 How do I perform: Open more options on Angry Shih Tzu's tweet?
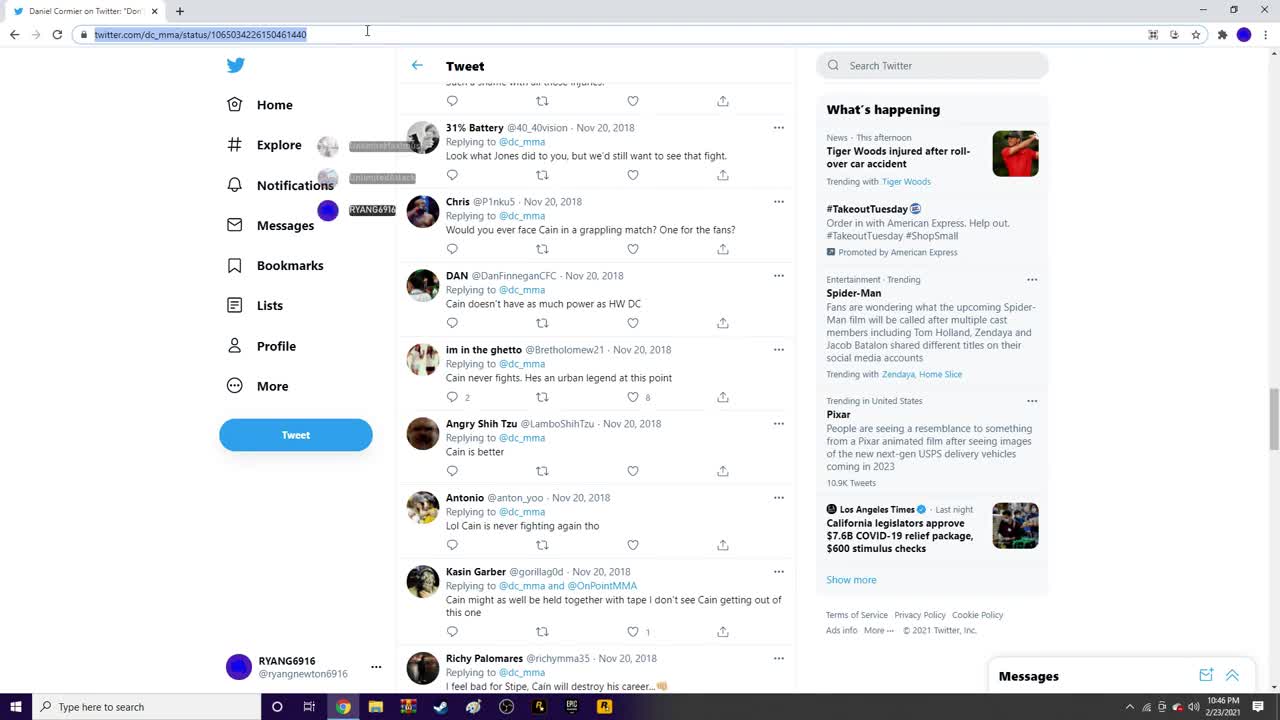coord(778,424)
